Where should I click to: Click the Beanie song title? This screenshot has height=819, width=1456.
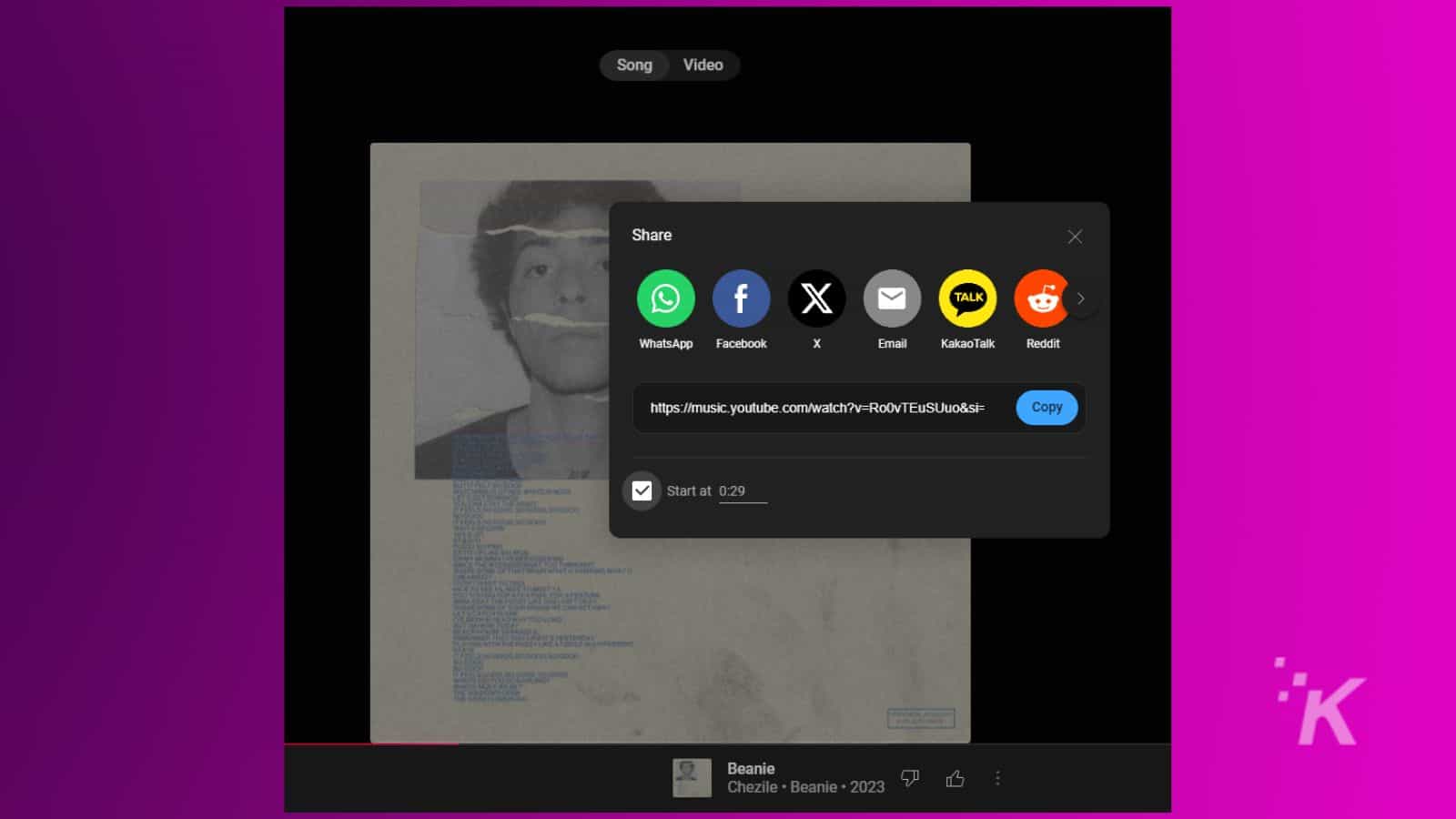pyautogui.click(x=751, y=768)
